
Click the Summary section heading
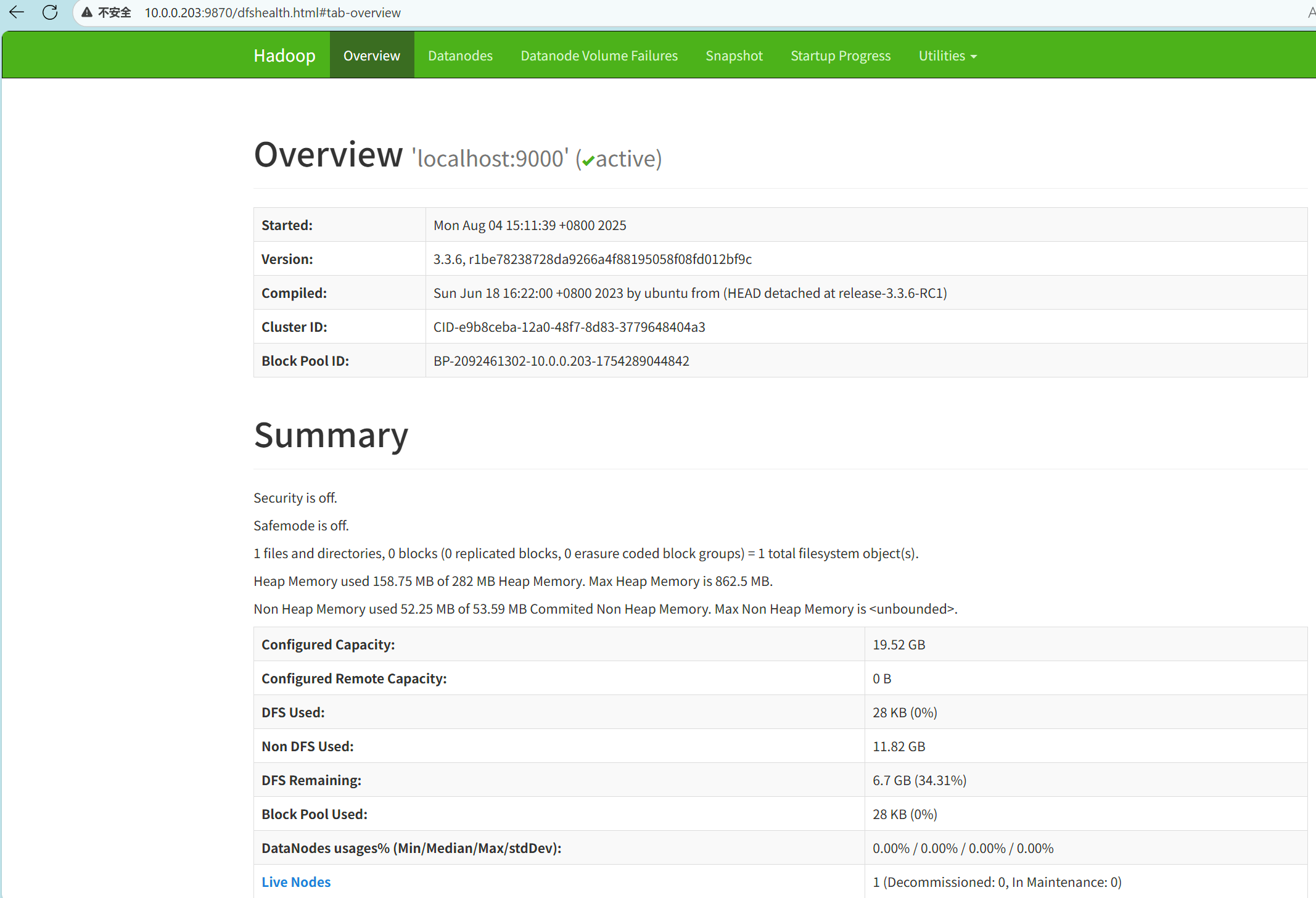[331, 435]
